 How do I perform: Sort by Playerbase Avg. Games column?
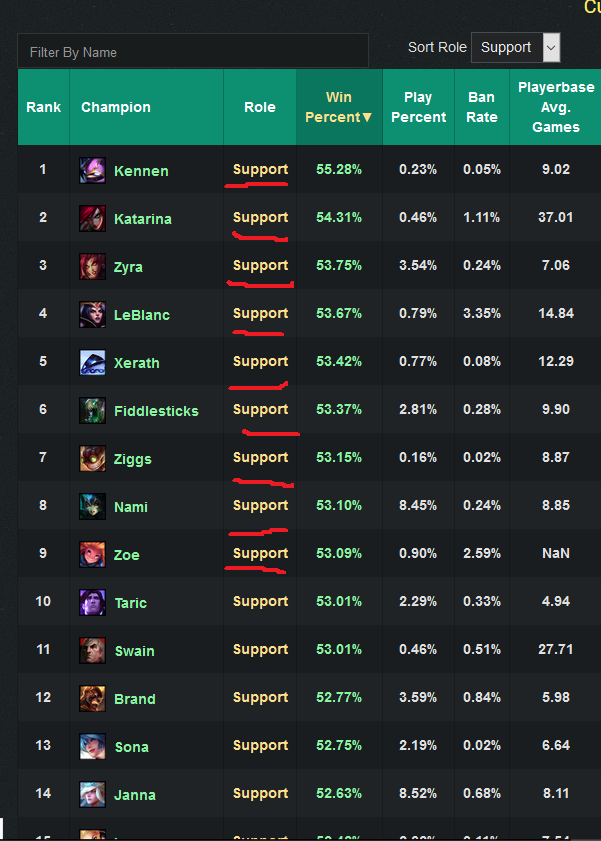(555, 107)
